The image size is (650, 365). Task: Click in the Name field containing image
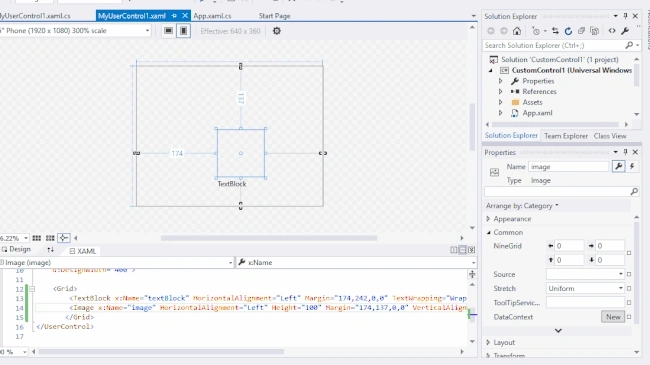(568, 166)
